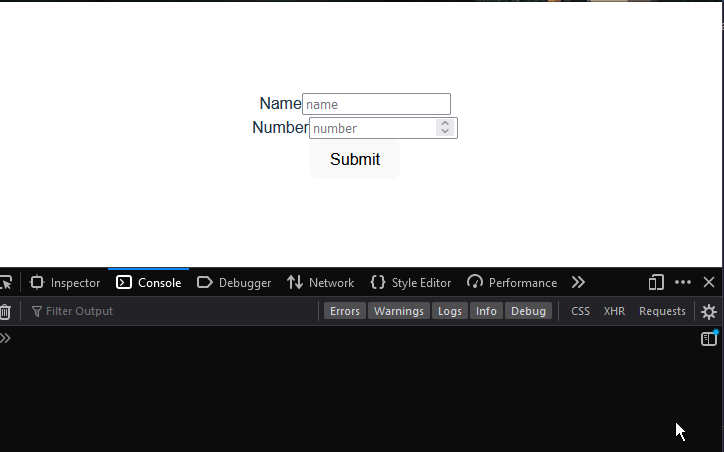Switch to the Inspector tab
The height and width of the screenshot is (452, 724).
coord(65,283)
